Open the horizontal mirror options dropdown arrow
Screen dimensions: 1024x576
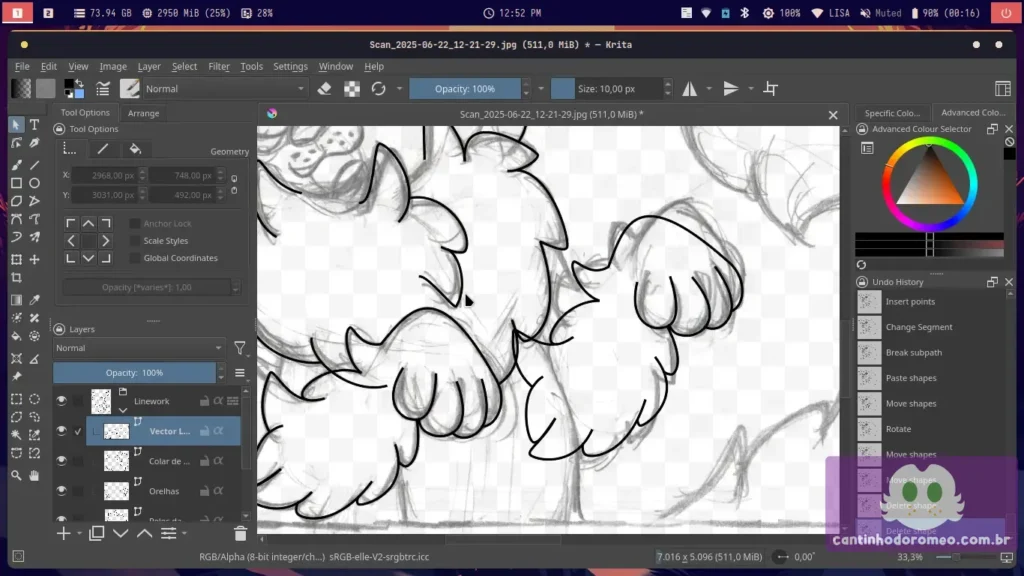click(x=709, y=89)
